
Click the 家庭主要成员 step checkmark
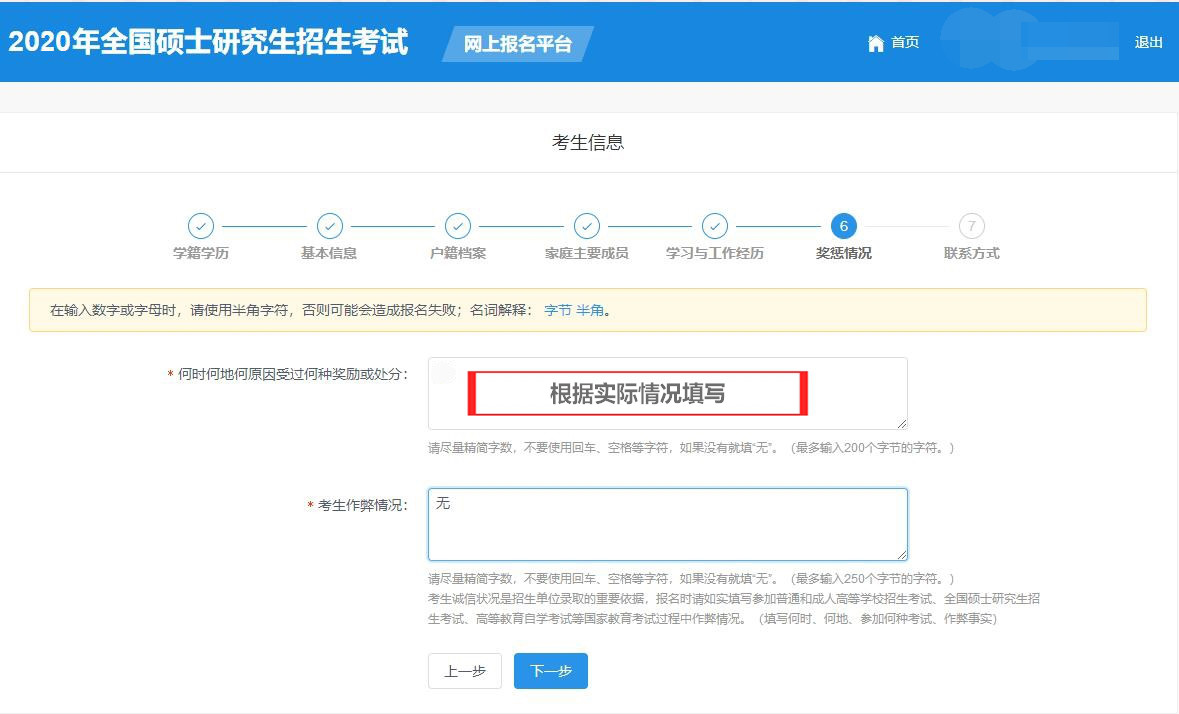click(586, 226)
